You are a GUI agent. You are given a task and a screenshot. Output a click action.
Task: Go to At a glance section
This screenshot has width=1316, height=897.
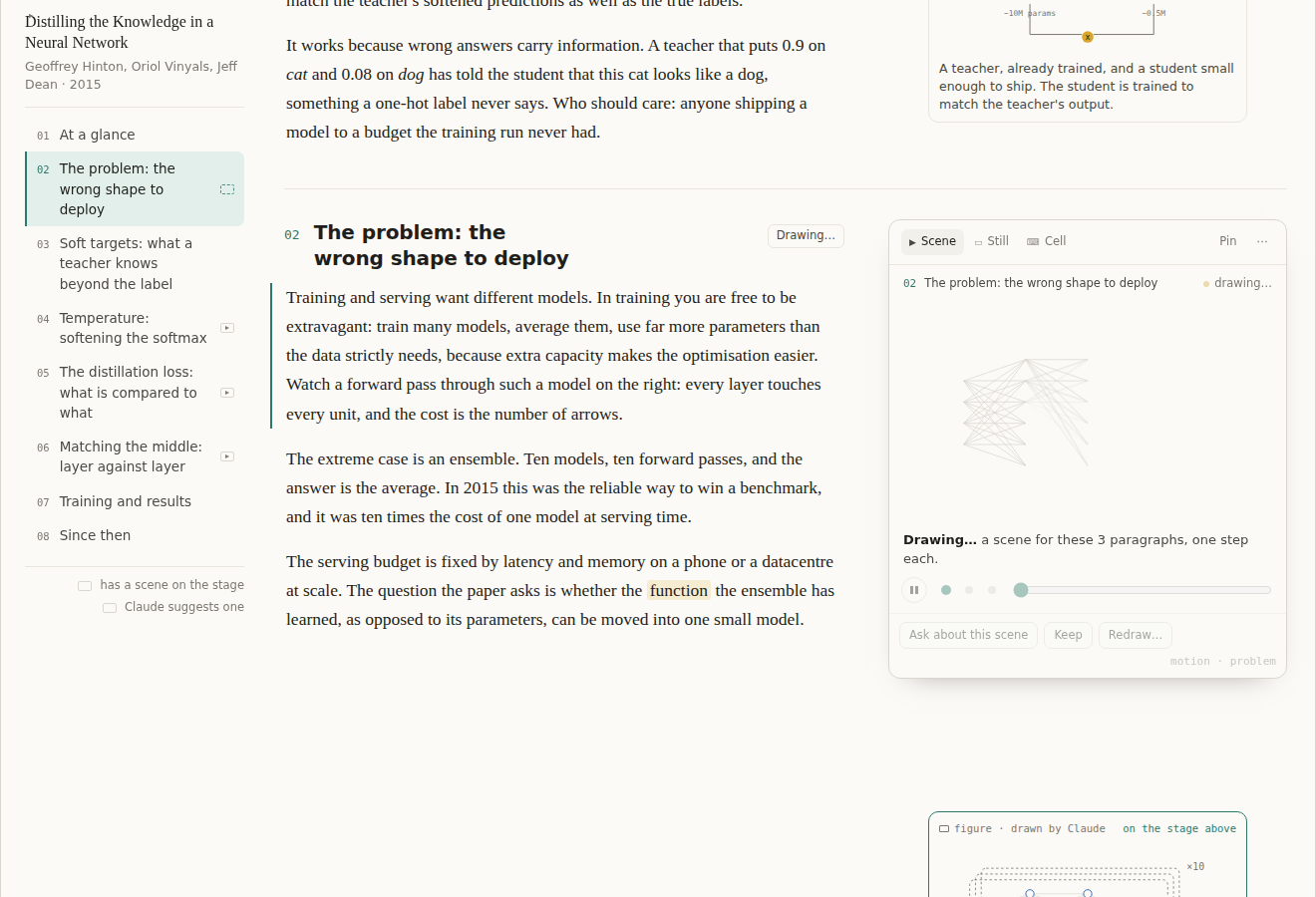135,135
